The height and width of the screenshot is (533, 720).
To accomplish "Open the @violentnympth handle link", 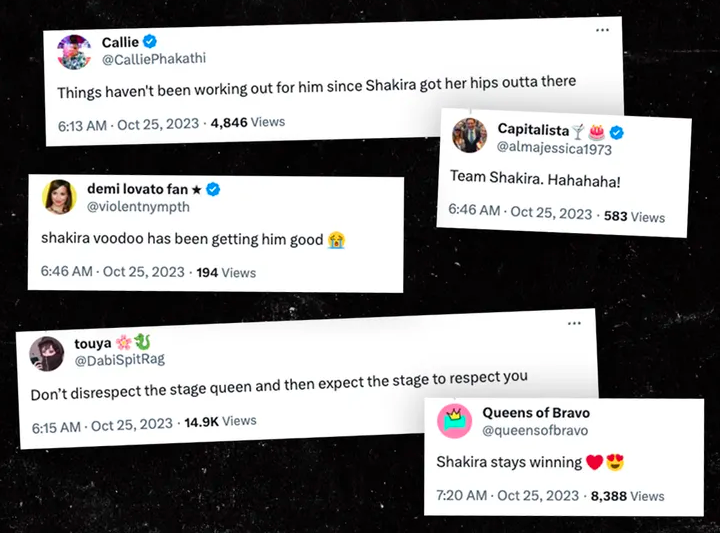I will tap(138, 207).
